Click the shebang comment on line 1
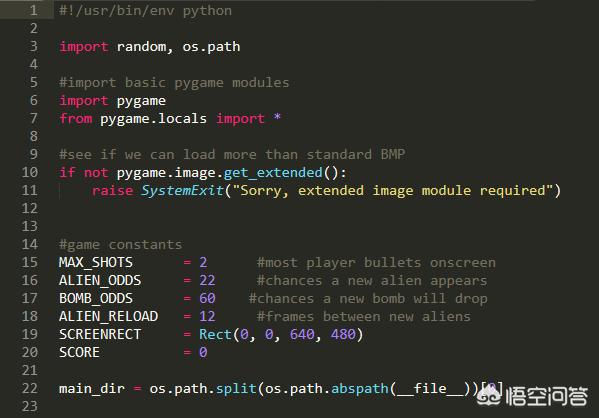 point(145,11)
